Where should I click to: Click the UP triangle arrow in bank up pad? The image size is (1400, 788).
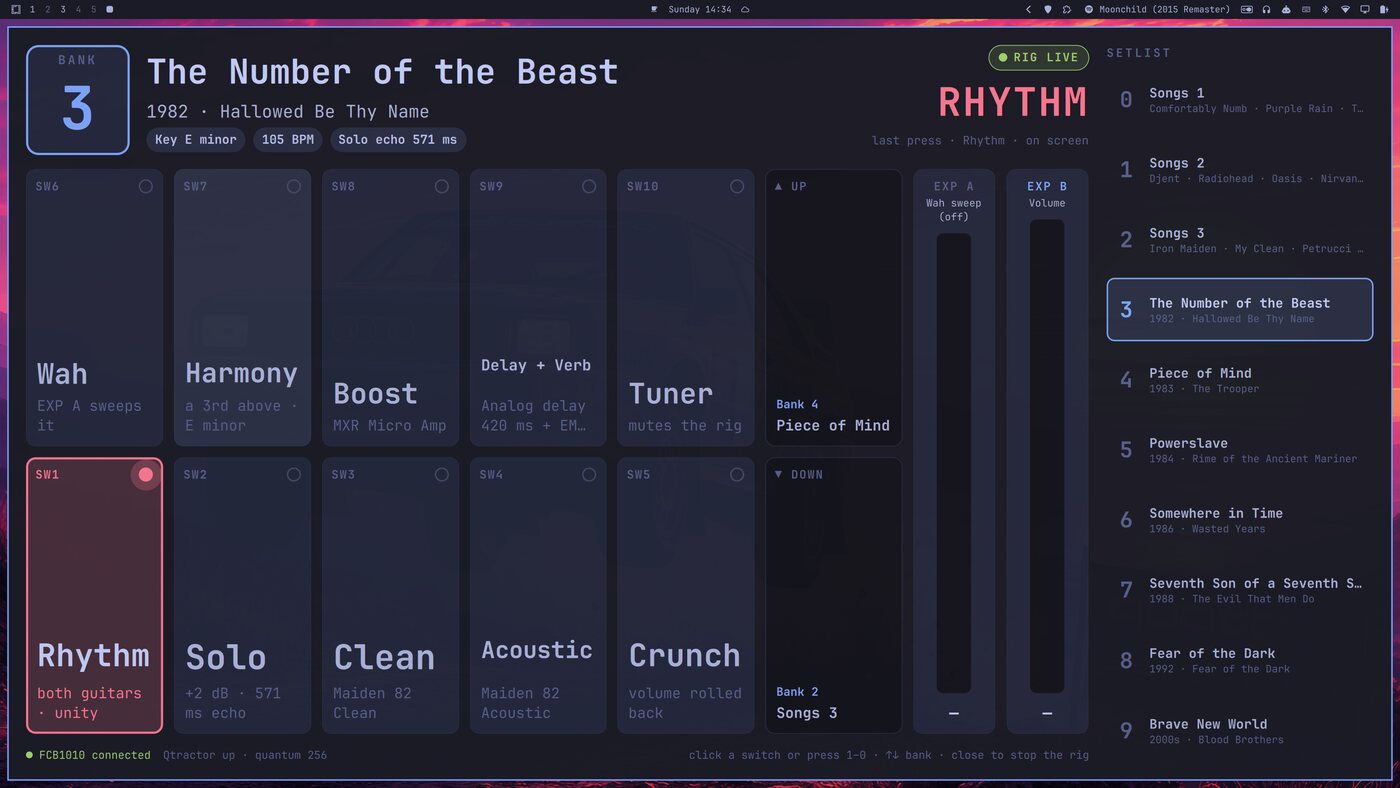point(779,186)
